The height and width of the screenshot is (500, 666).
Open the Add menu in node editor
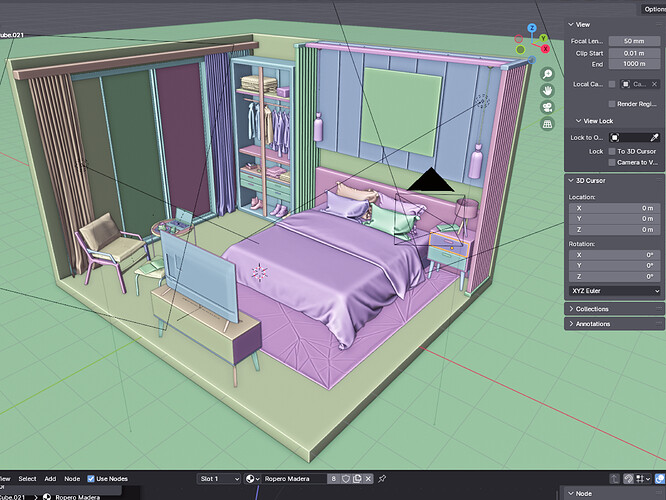coord(50,479)
